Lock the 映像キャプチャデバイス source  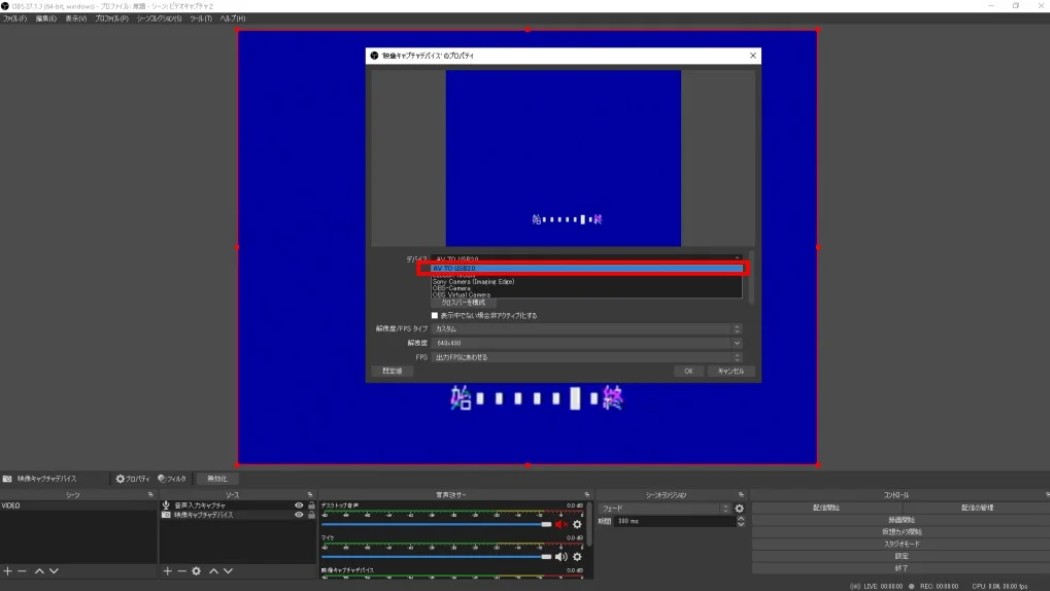point(312,515)
